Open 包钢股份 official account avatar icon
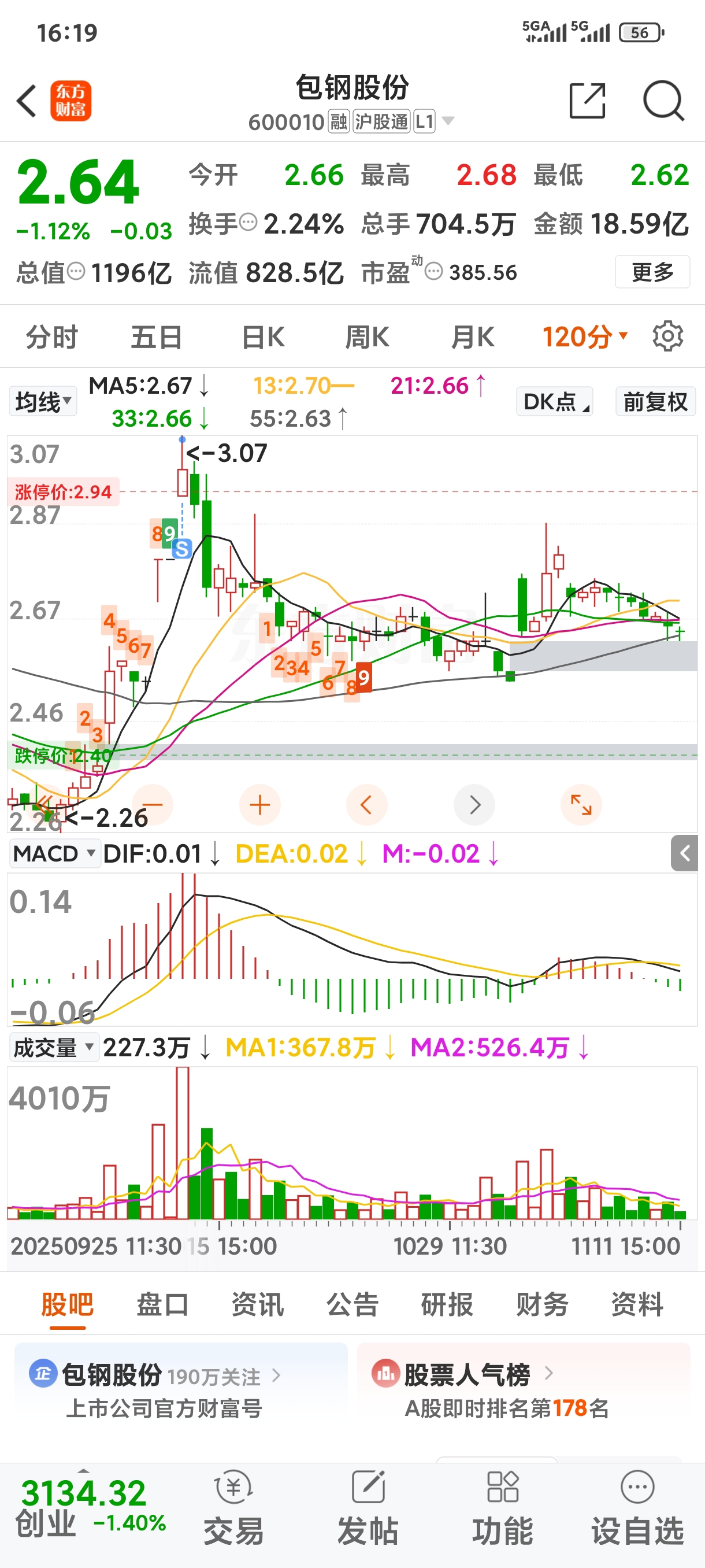 tap(43, 1373)
